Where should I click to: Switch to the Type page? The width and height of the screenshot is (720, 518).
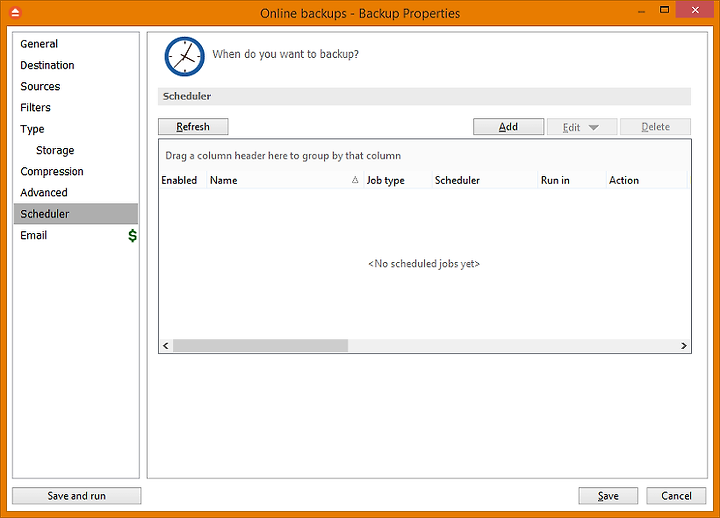click(x=76, y=129)
